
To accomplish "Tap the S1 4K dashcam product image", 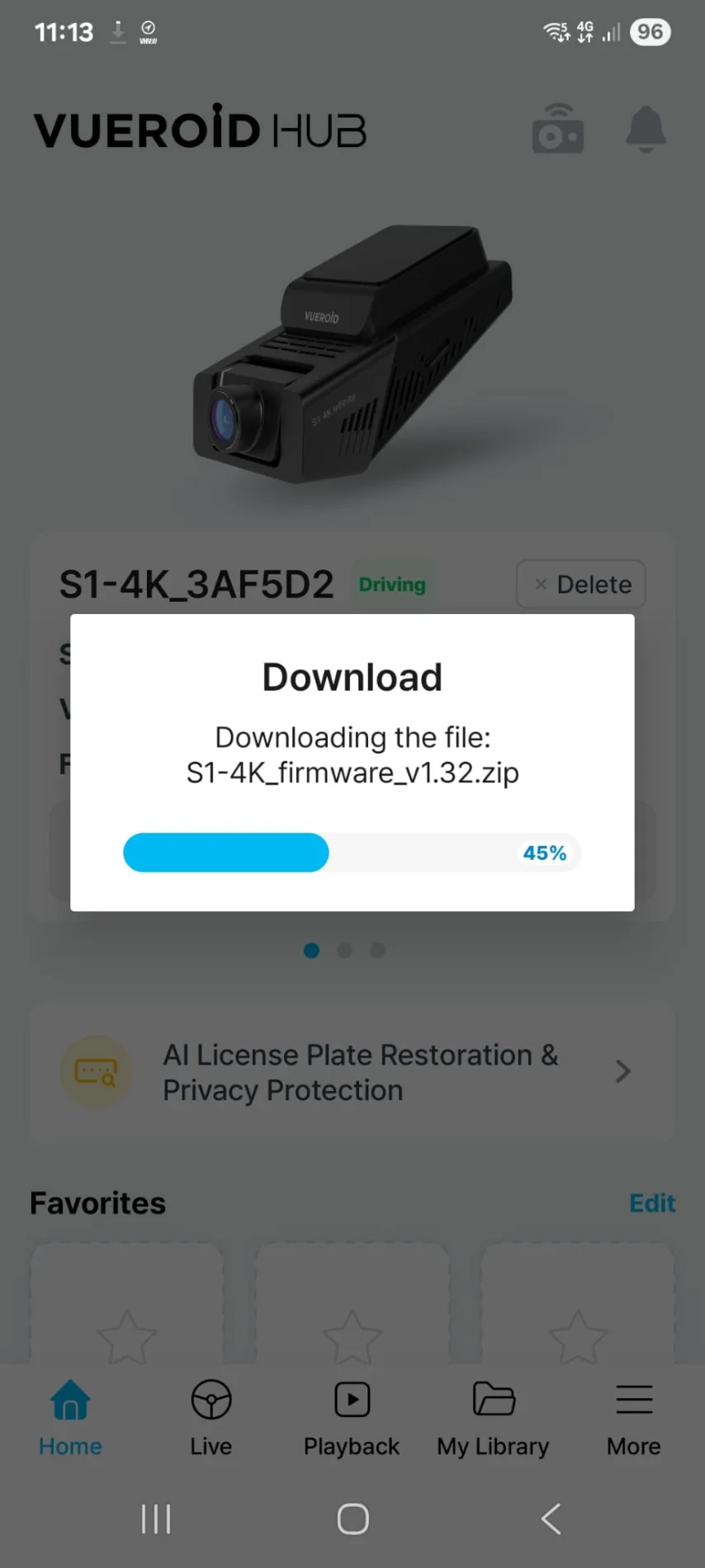I will 352,355.
